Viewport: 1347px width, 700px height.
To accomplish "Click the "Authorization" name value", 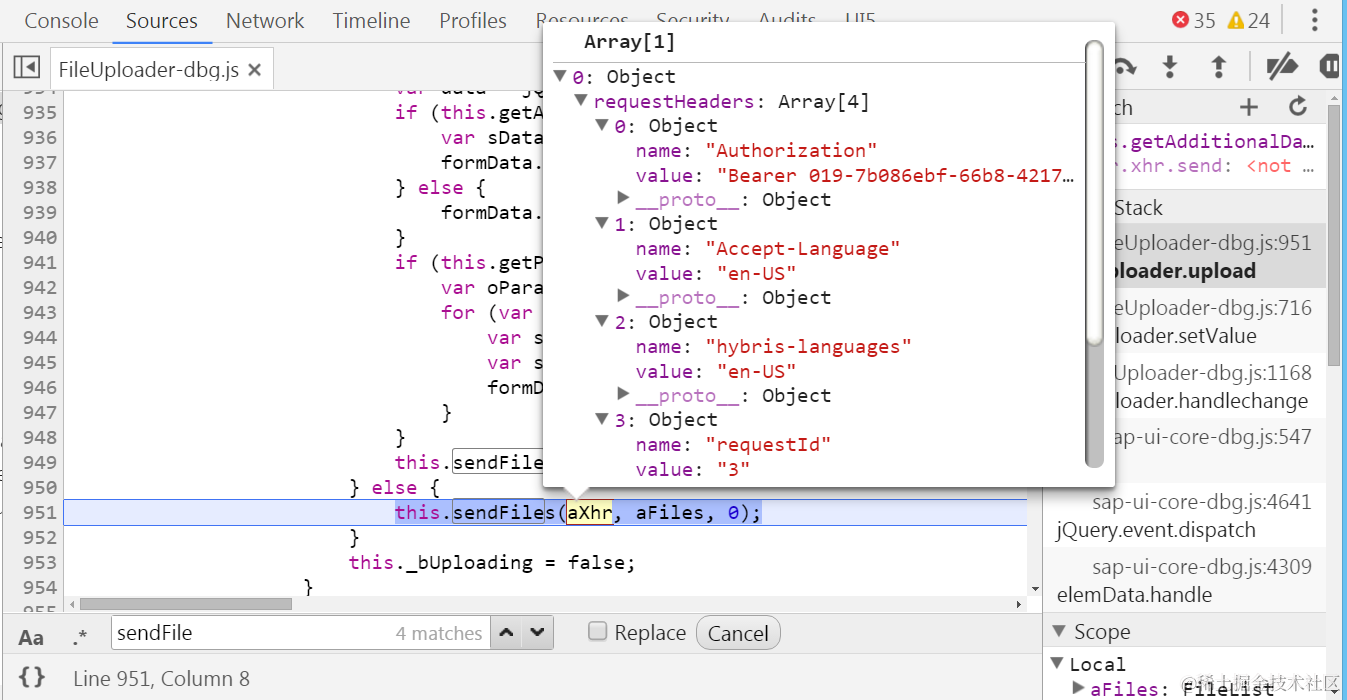I will click(791, 150).
